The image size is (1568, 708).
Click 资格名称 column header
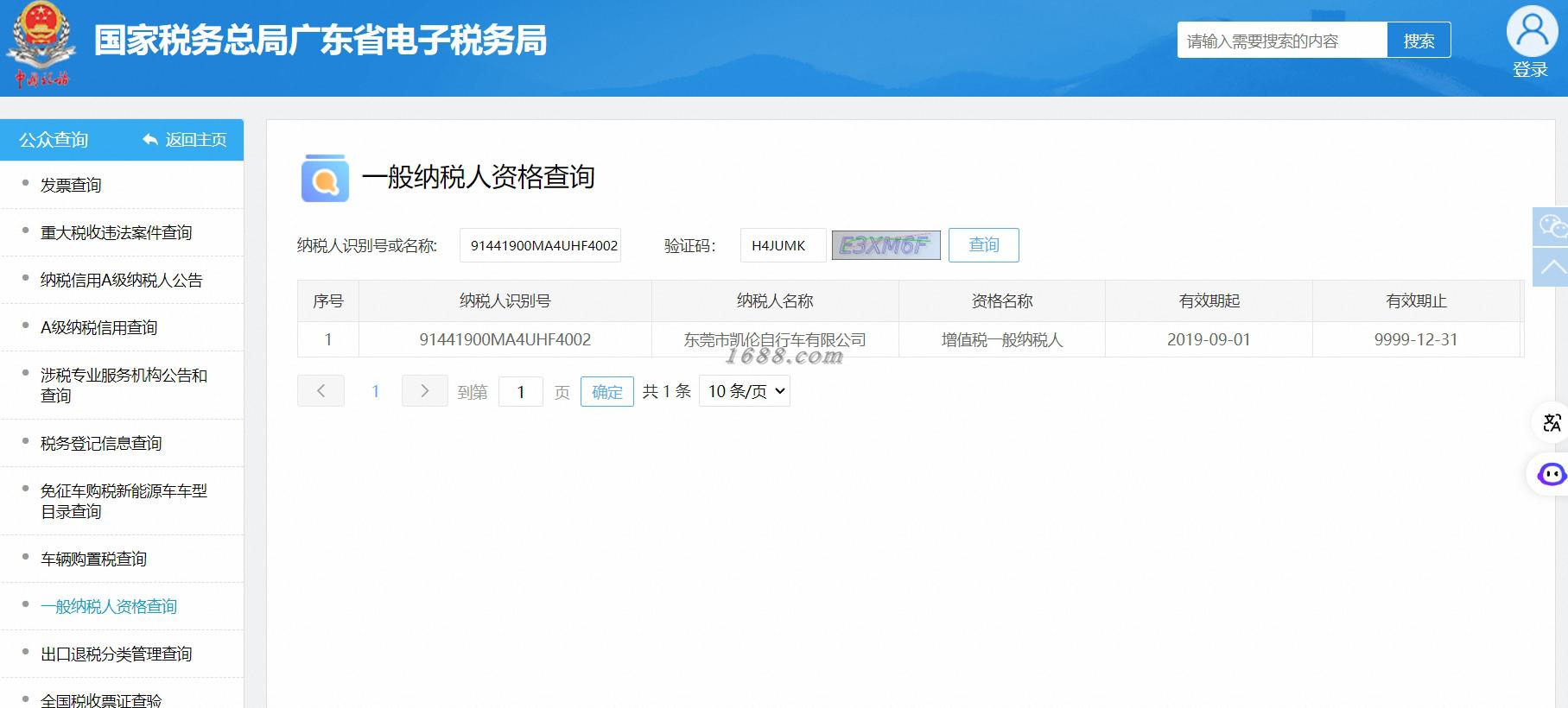click(x=1002, y=300)
